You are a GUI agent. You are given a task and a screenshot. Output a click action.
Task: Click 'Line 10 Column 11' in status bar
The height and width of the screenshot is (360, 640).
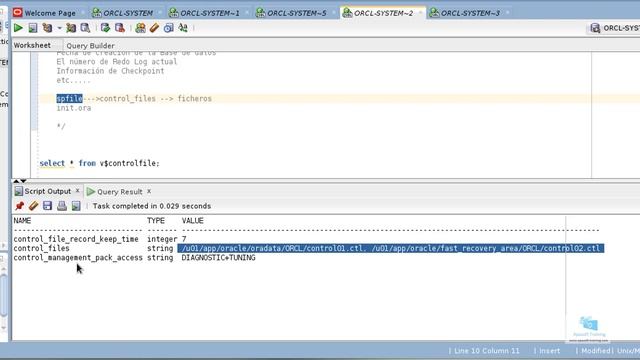pyautogui.click(x=487, y=351)
